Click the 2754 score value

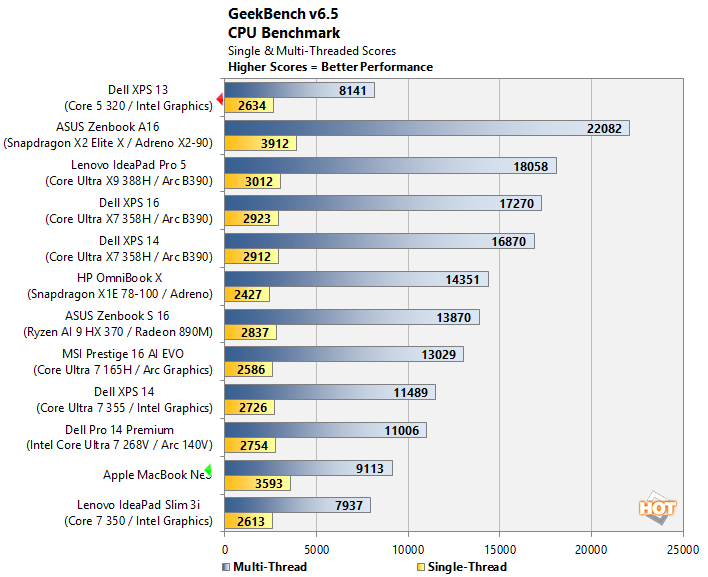click(254, 446)
